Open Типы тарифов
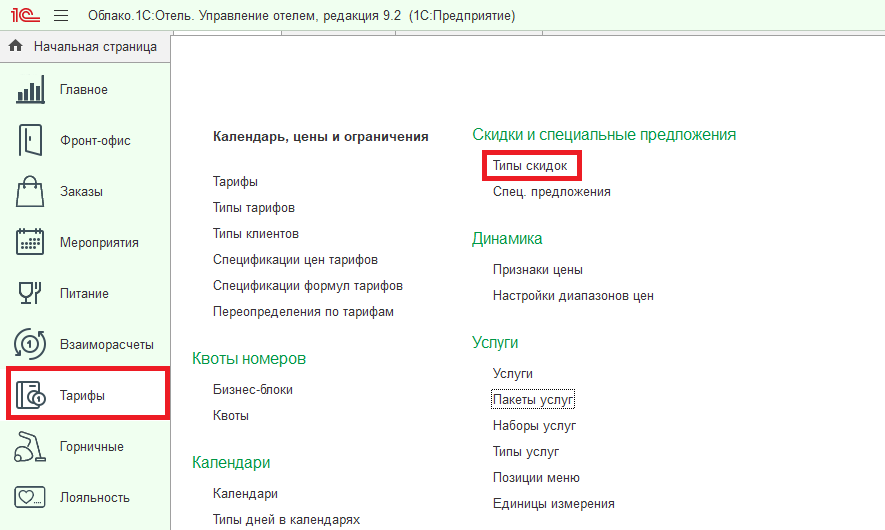The width and height of the screenshot is (885, 530). [x=253, y=208]
